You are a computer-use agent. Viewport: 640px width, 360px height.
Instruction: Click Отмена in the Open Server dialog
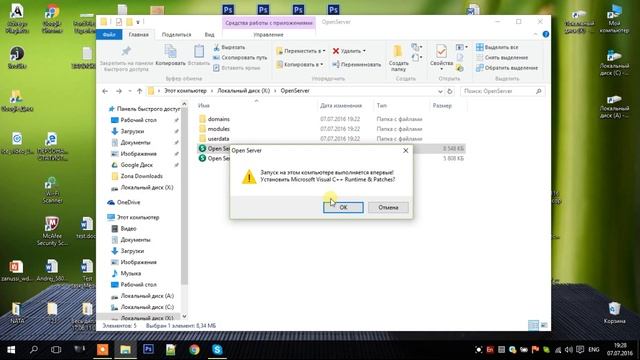point(388,207)
